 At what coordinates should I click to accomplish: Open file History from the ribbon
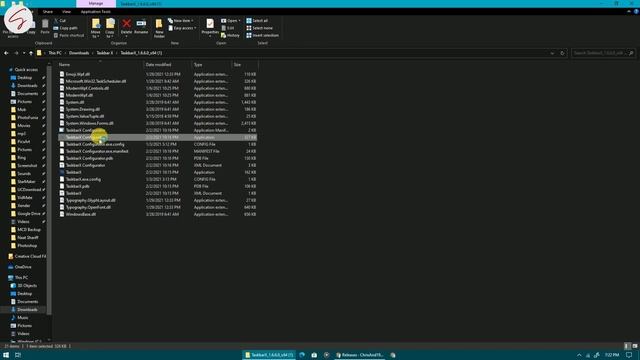pos(230,36)
